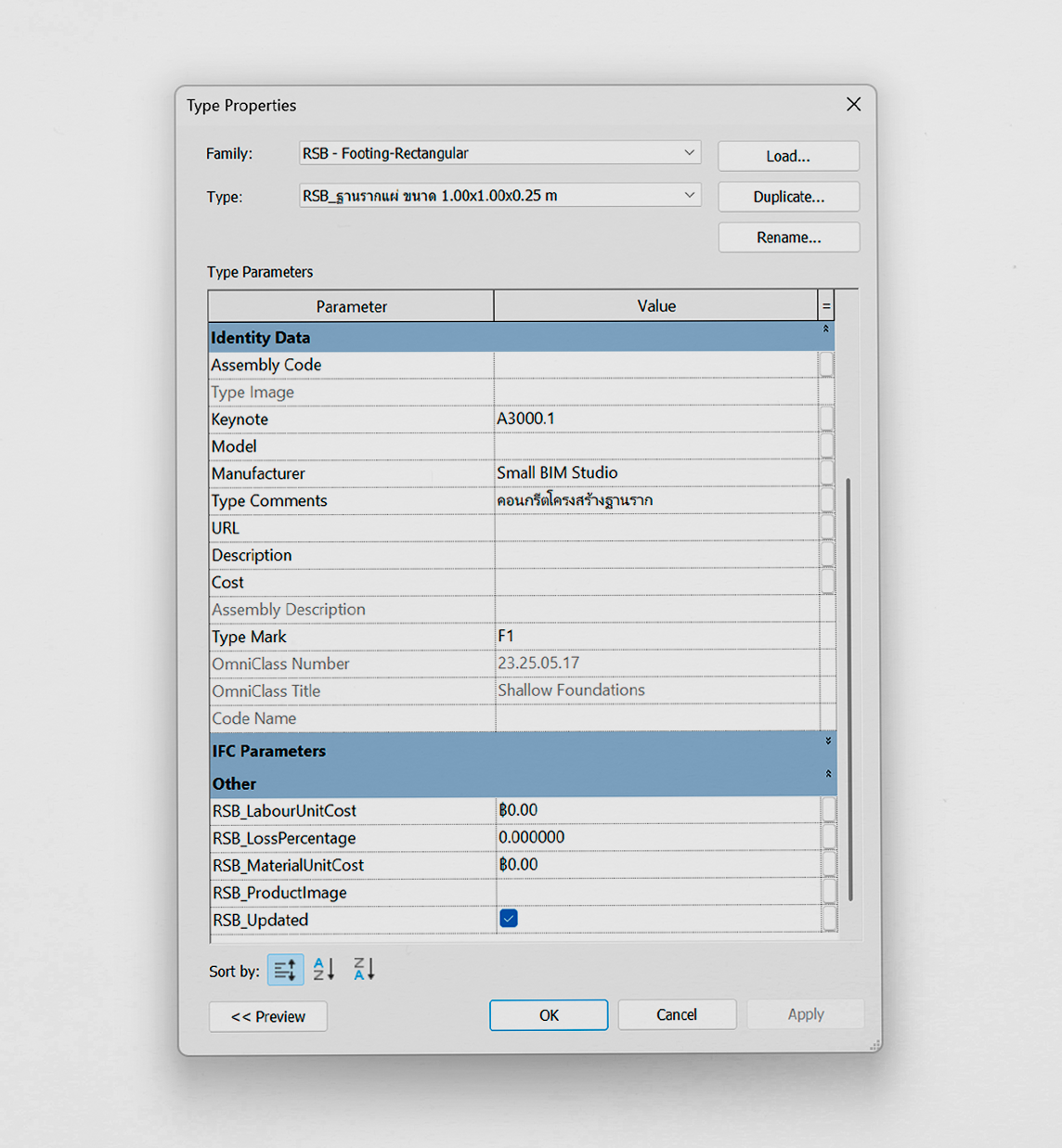Open the Preview pane
Image resolution: width=1062 pixels, height=1148 pixels.
coord(267,1016)
